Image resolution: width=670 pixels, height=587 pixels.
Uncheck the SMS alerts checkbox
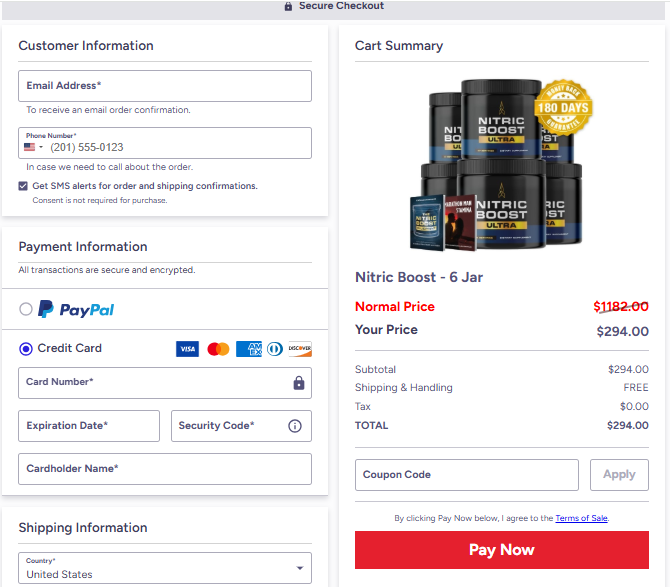23,186
